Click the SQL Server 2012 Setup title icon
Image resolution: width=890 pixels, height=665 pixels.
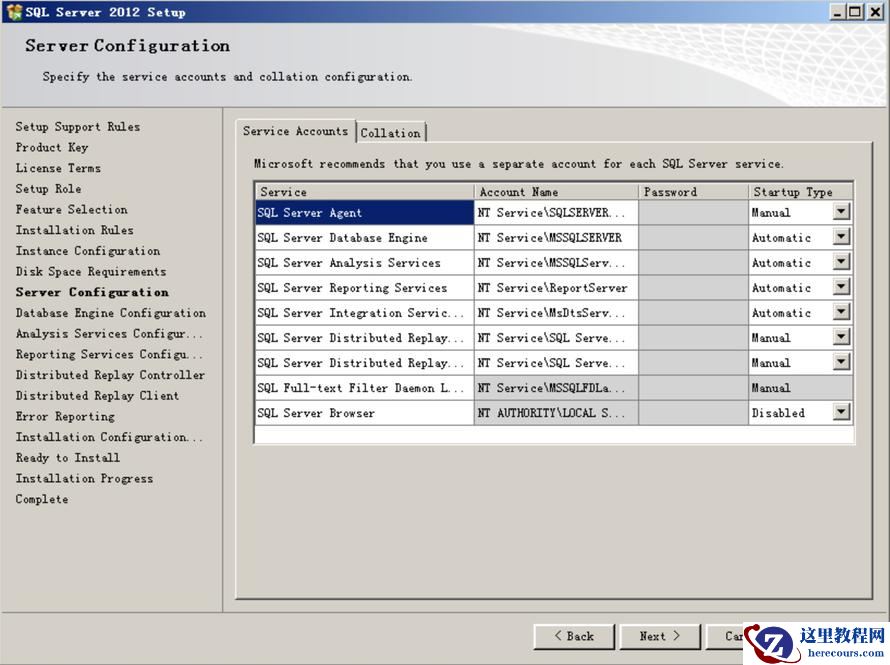(x=14, y=11)
